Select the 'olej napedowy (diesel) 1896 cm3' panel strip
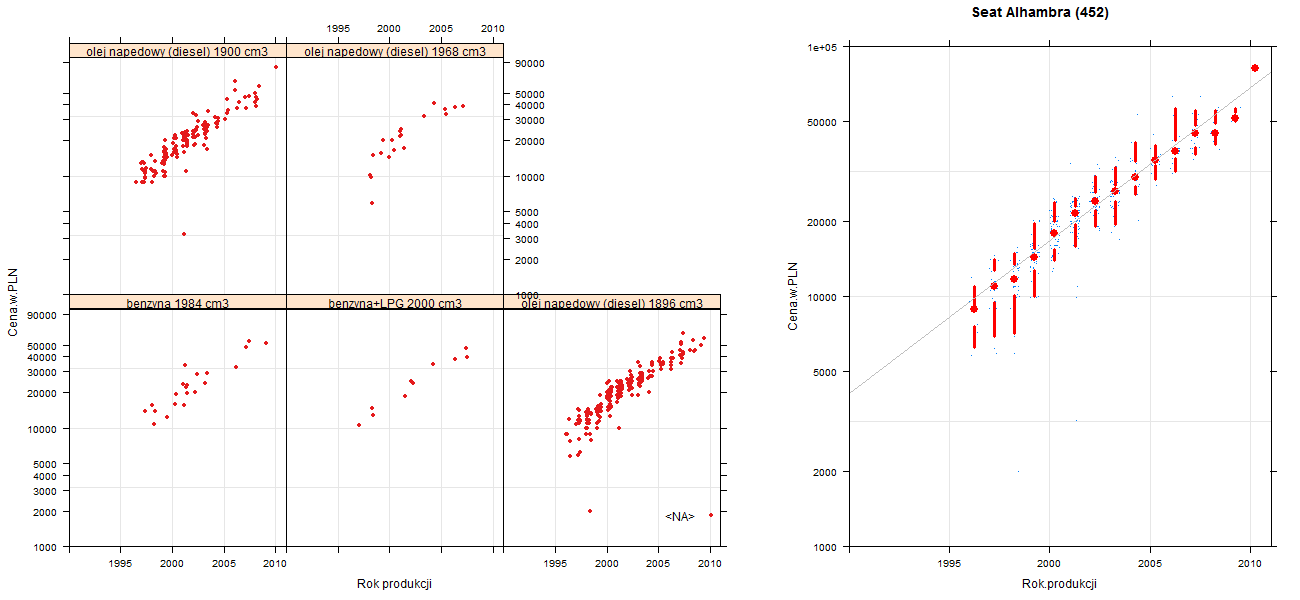The image size is (1300, 600). [612, 302]
